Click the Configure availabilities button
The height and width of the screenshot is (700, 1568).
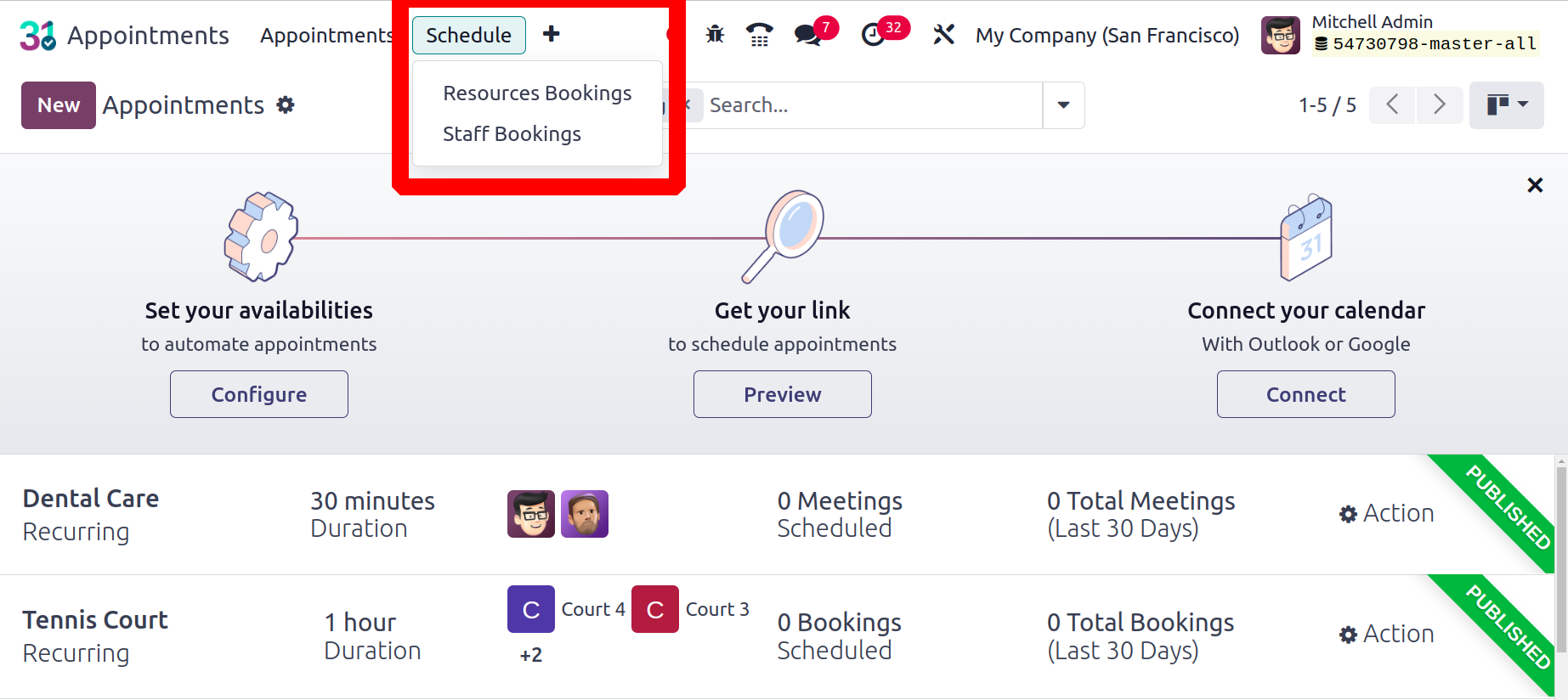[259, 394]
